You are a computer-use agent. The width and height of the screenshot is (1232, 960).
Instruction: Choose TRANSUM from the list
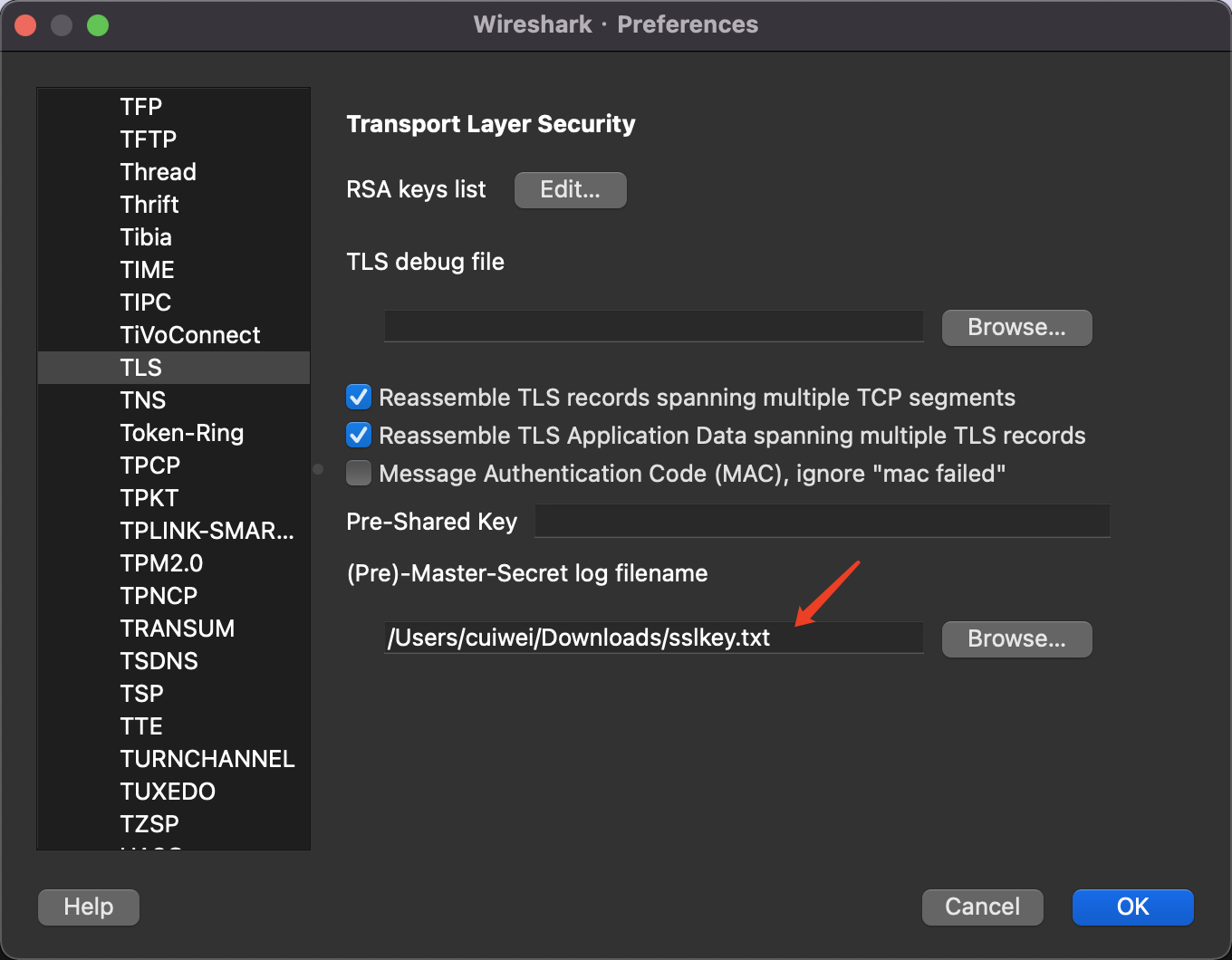[174, 629]
